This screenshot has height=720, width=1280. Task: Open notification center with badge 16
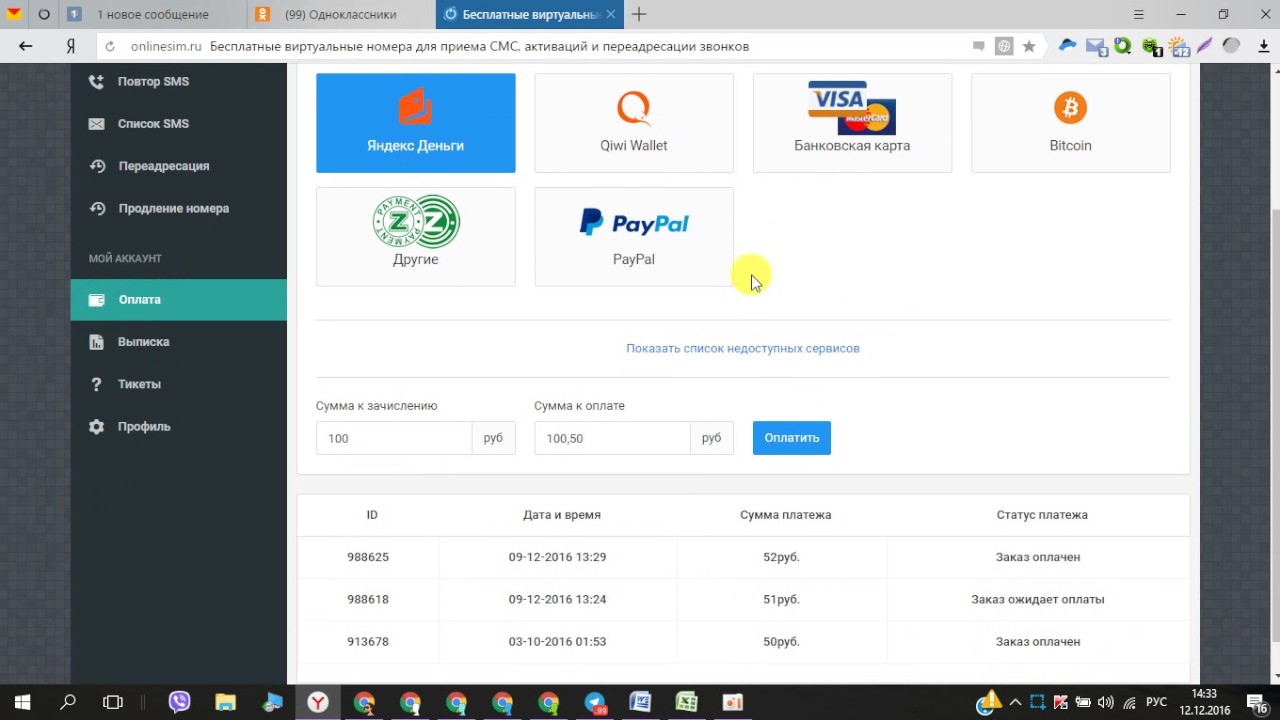(1258, 703)
